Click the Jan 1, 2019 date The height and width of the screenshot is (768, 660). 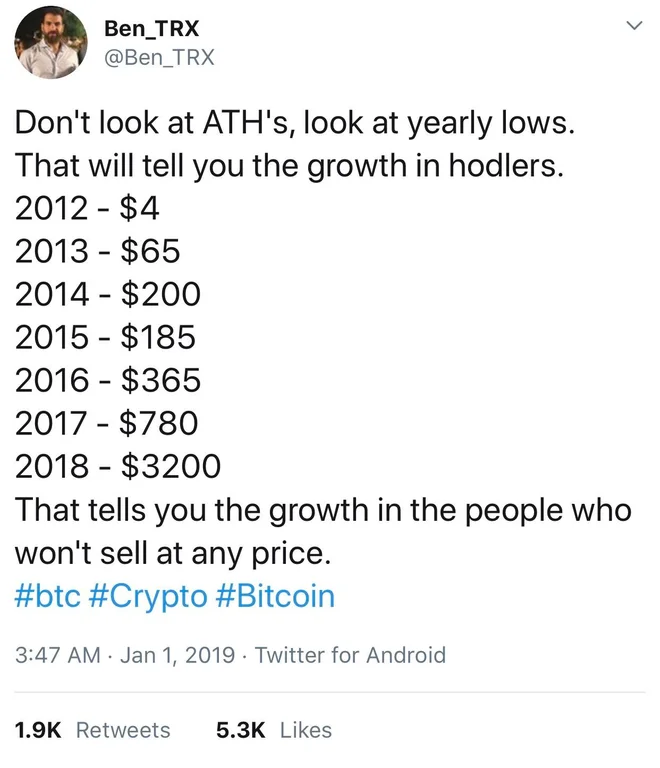(178, 655)
